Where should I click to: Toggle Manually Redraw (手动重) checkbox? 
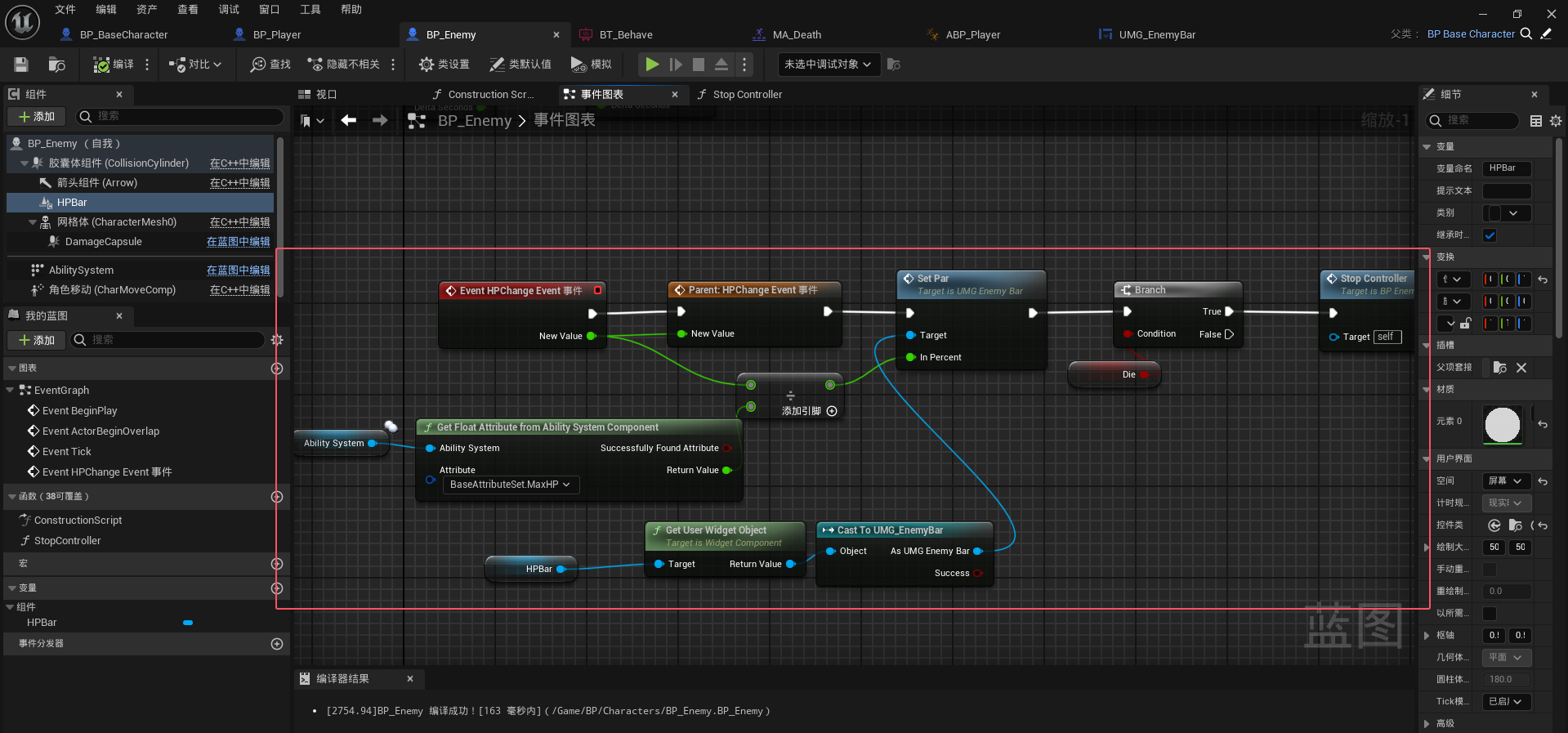(x=1490, y=570)
